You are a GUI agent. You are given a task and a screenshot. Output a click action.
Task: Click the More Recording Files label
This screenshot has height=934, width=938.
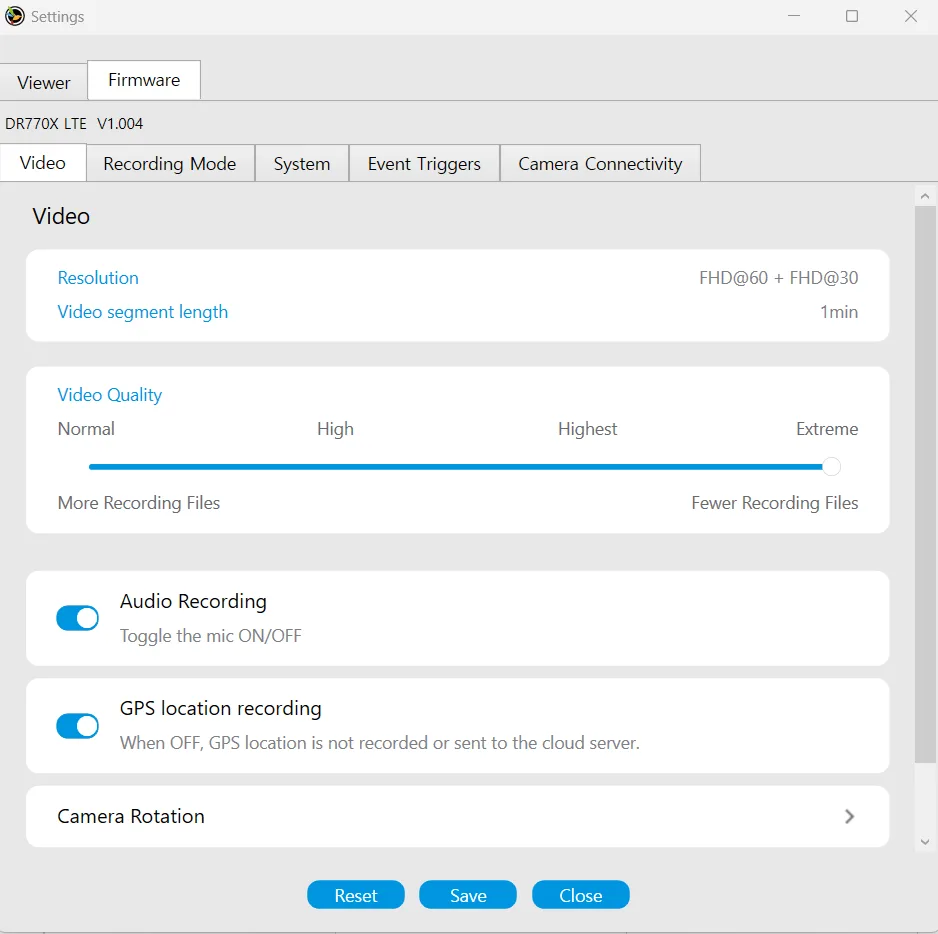coord(139,503)
